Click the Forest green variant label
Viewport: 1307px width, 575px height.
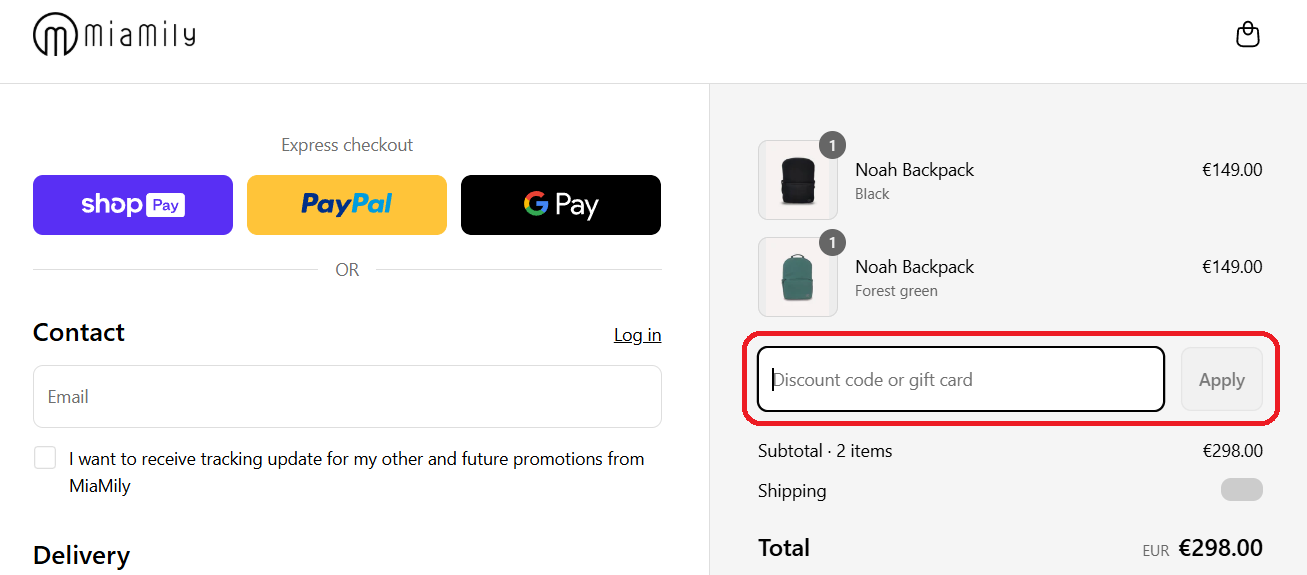896,291
